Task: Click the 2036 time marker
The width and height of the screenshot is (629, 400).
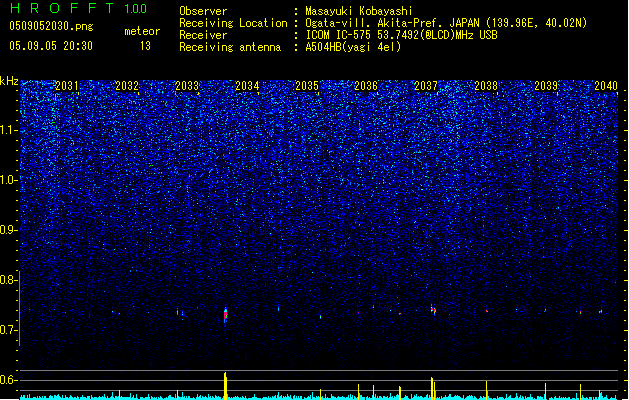Action: (366, 85)
